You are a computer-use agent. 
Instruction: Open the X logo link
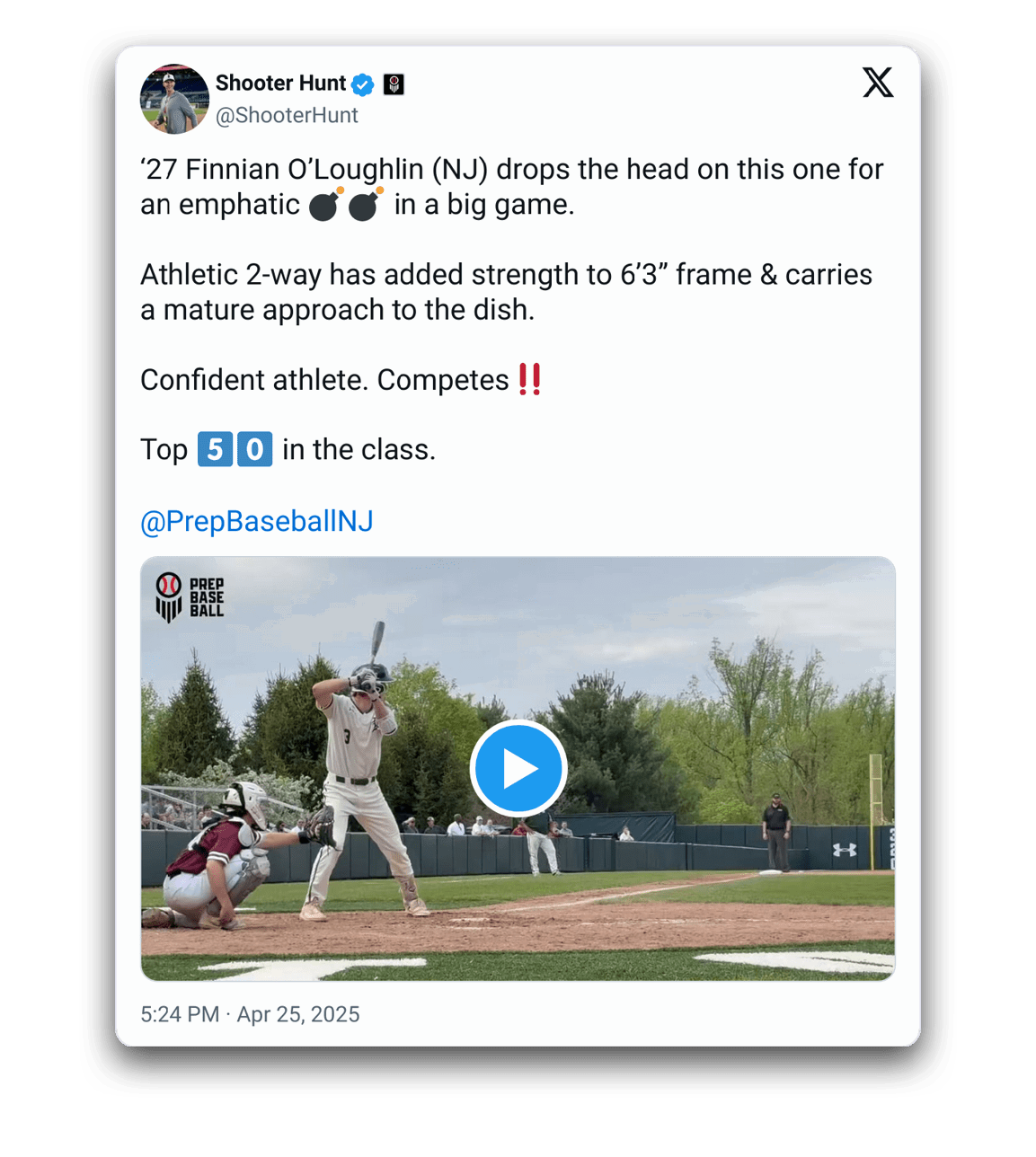pos(877,83)
